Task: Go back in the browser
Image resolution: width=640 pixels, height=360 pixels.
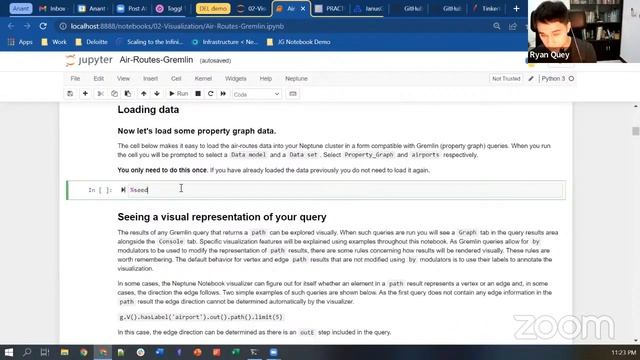Action: point(11,26)
